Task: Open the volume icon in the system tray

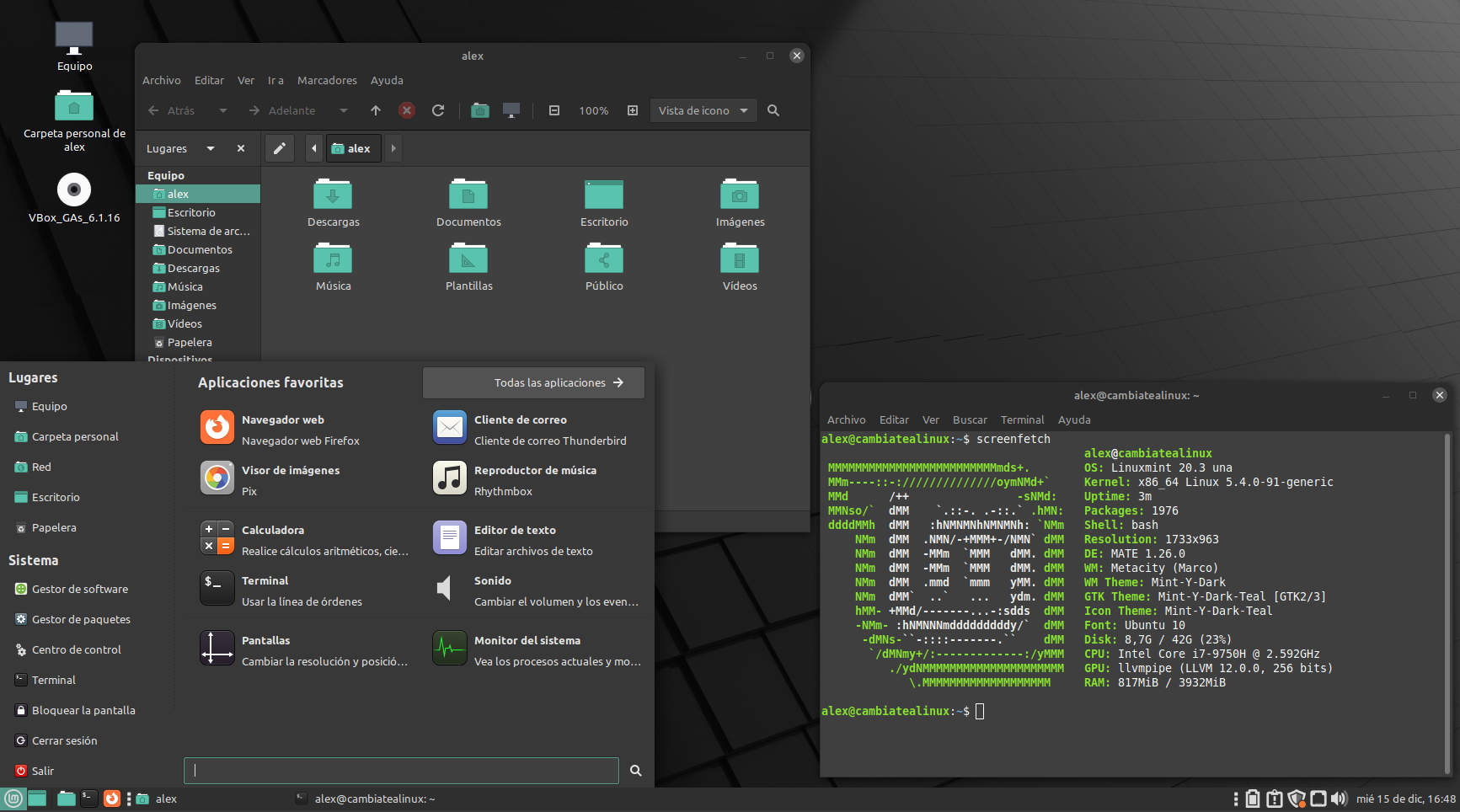Action: [1340, 798]
